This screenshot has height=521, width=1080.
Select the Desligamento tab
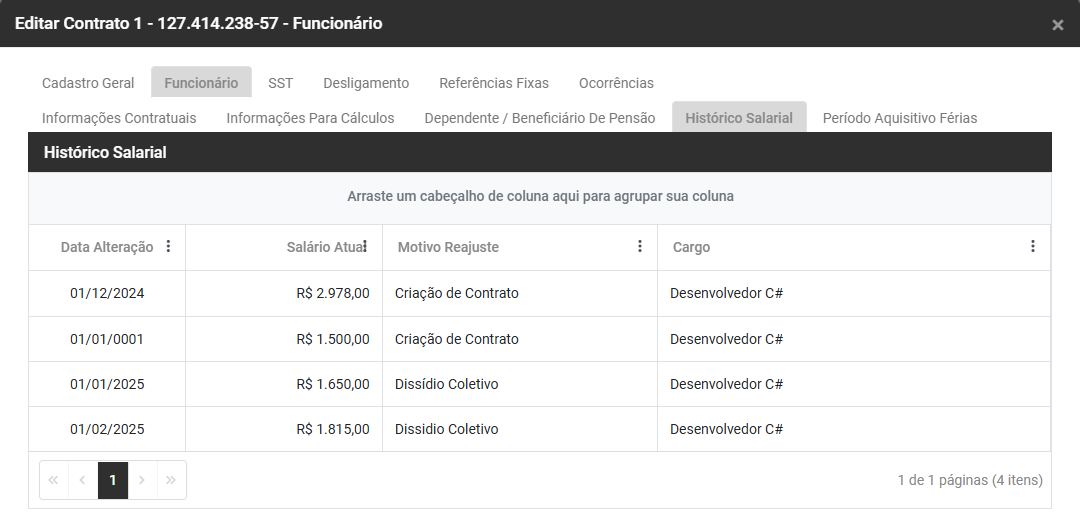tap(366, 83)
